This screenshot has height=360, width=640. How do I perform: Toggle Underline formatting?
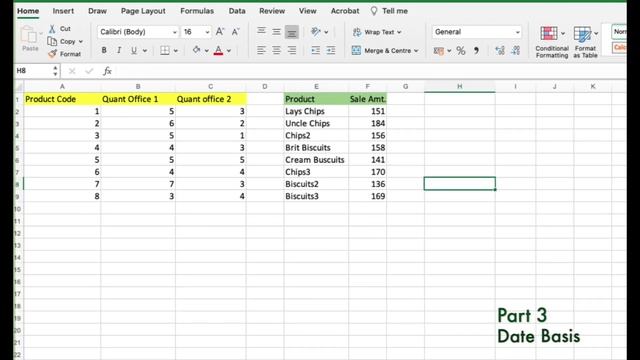tap(133, 50)
